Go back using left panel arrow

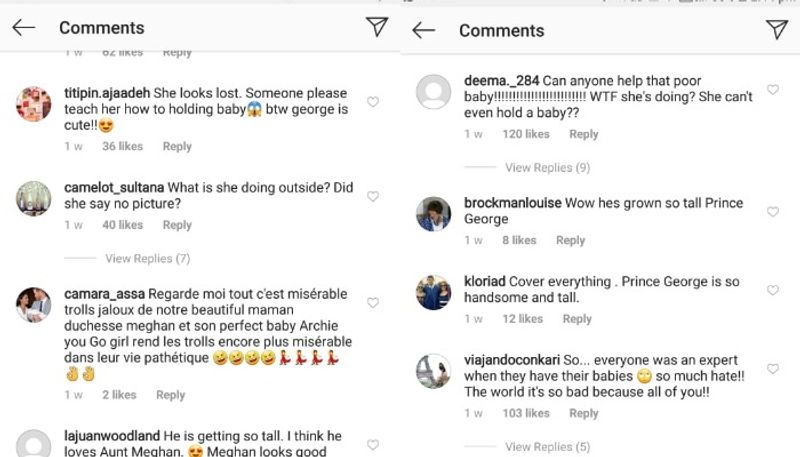coord(23,28)
